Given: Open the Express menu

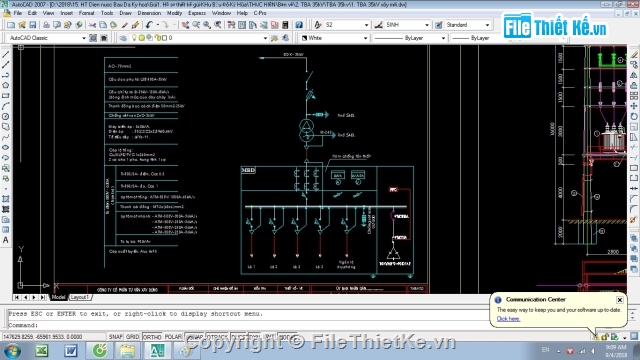Looking at the screenshot, I should tap(197, 13).
